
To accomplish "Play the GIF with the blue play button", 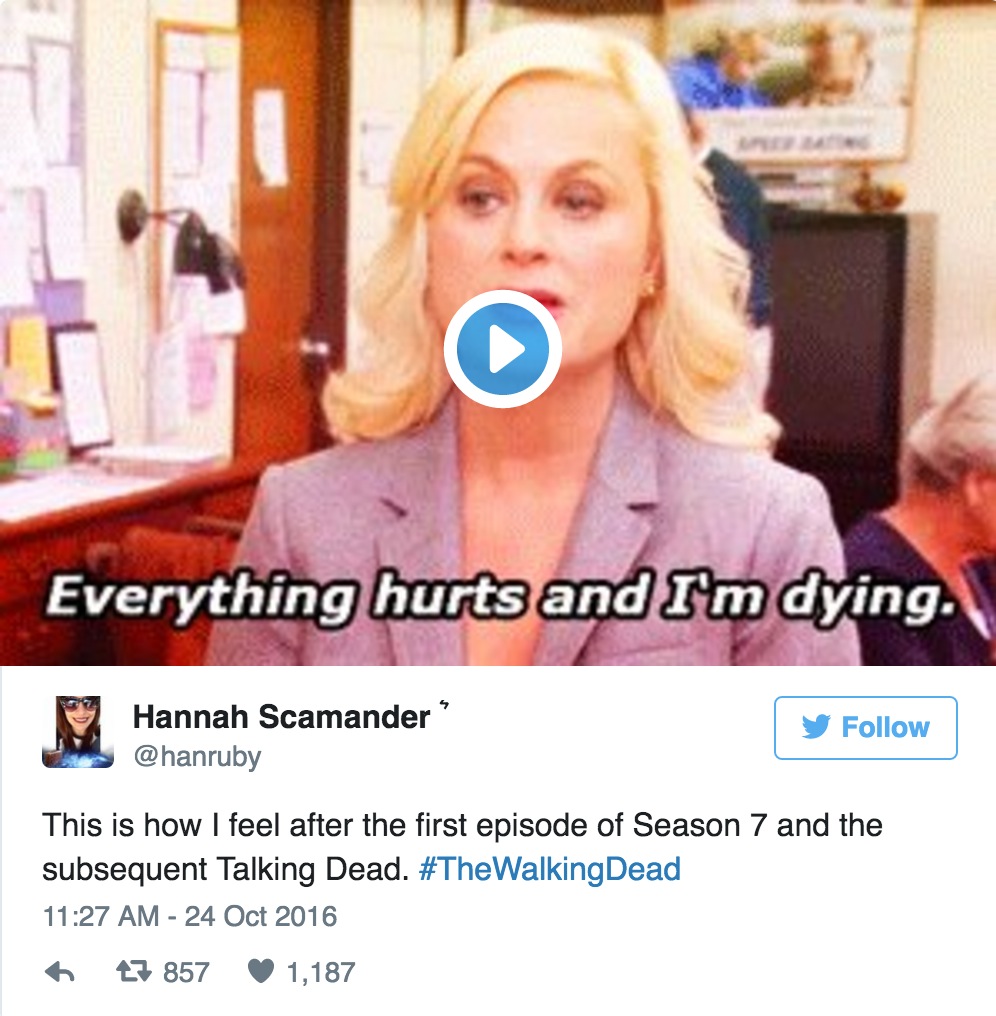I will pos(502,349).
